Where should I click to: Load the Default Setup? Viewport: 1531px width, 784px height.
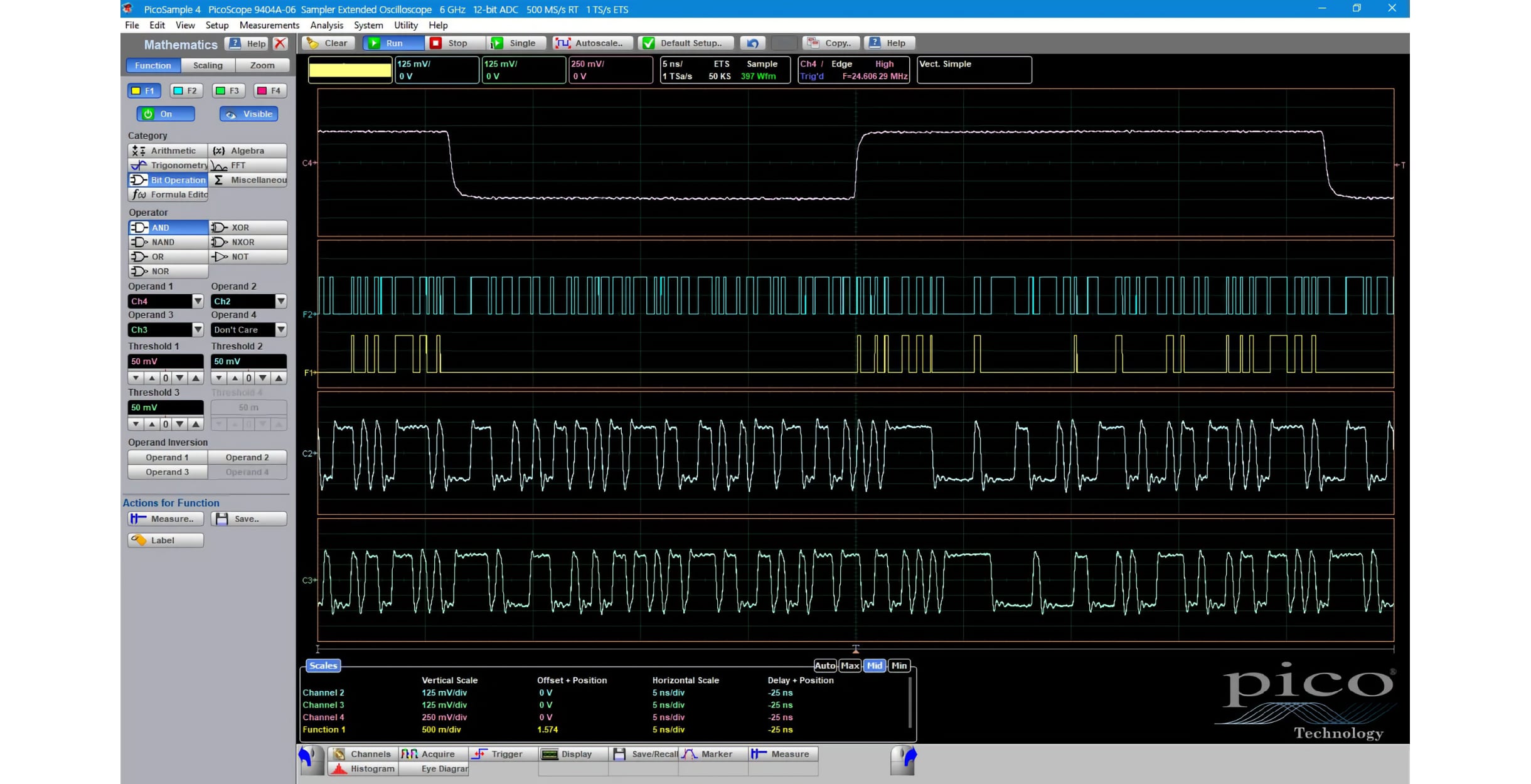pyautogui.click(x=685, y=43)
